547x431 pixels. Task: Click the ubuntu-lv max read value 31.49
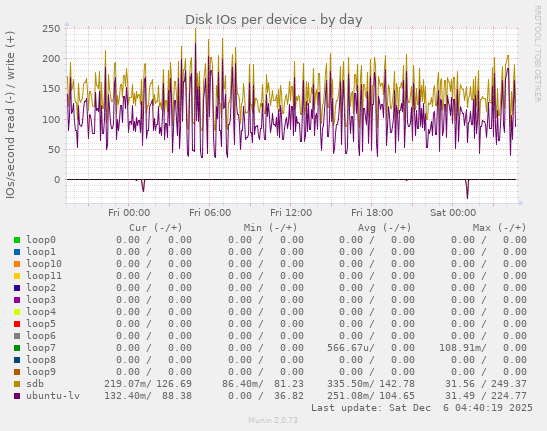(x=460, y=396)
